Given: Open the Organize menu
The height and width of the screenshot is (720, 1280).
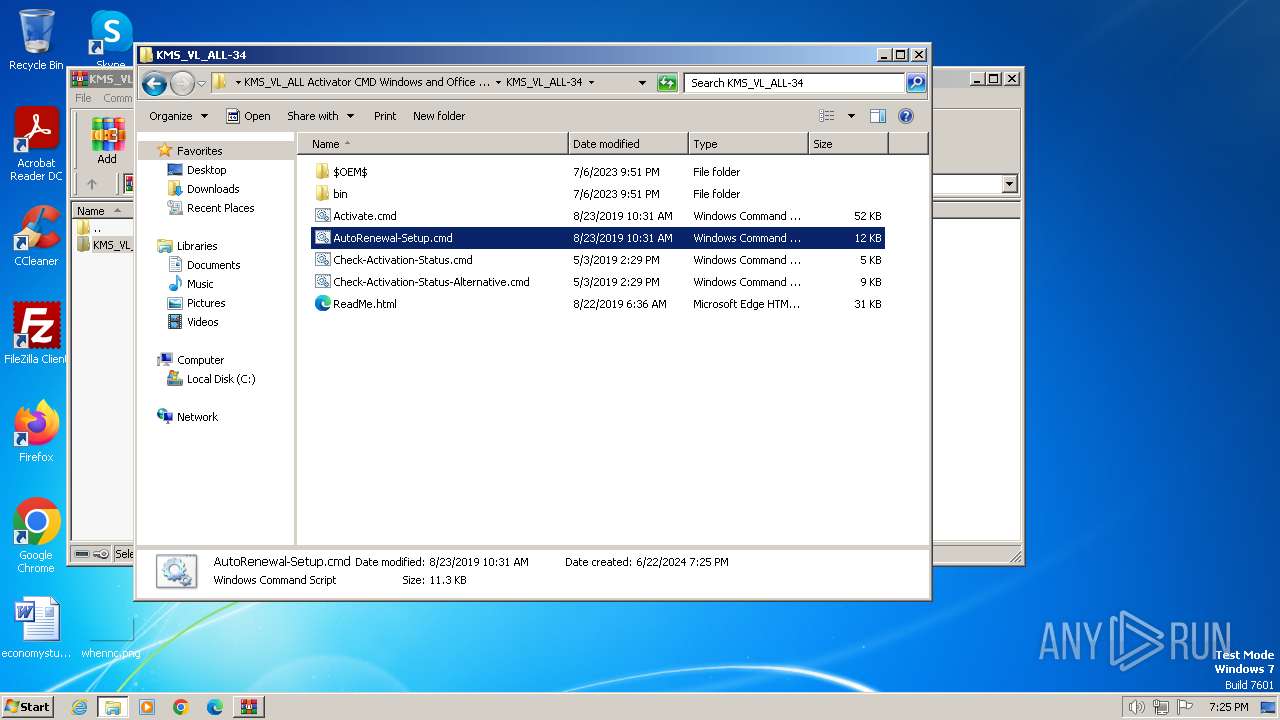Looking at the screenshot, I should (x=179, y=116).
